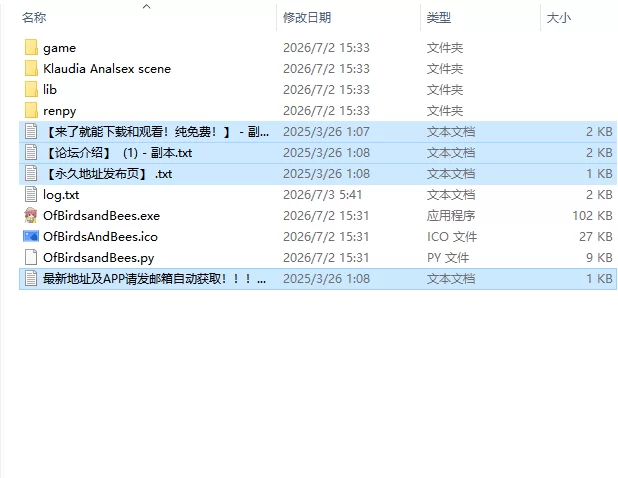This screenshot has width=618, height=478.
Task: Click the PY 文件 type cell
Action: coord(448,258)
